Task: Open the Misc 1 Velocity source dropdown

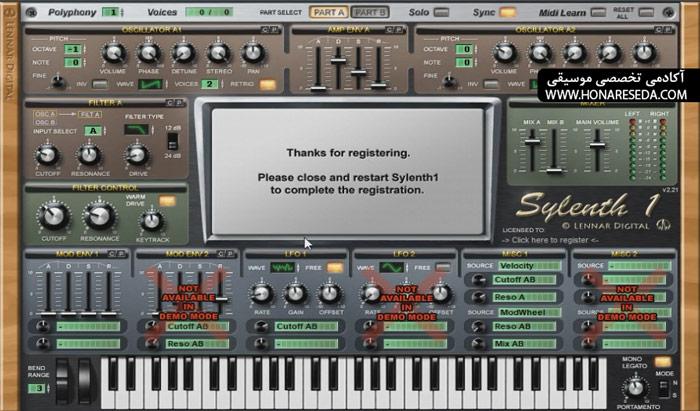Action: coord(529,266)
